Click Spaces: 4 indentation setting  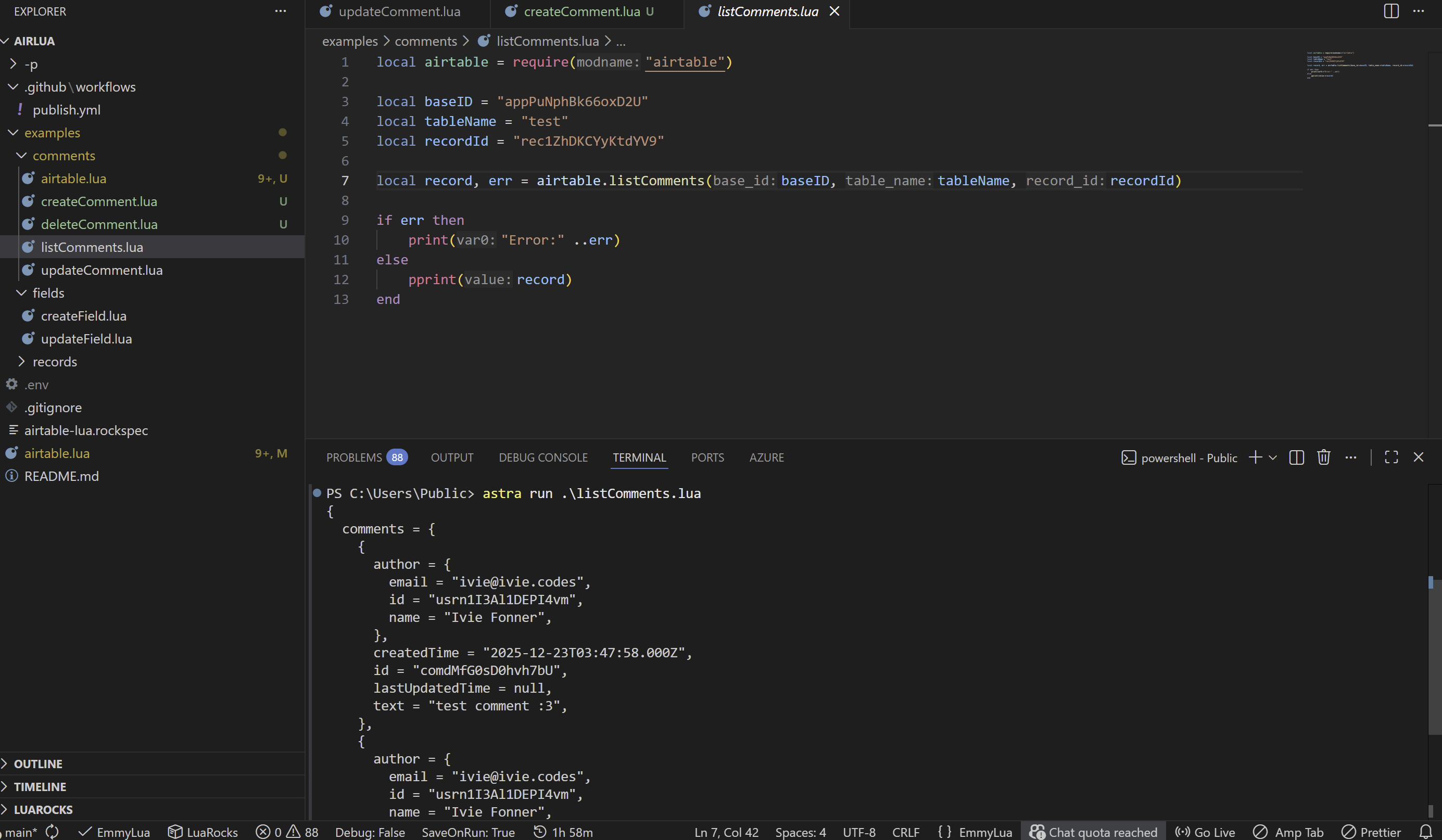(x=800, y=832)
